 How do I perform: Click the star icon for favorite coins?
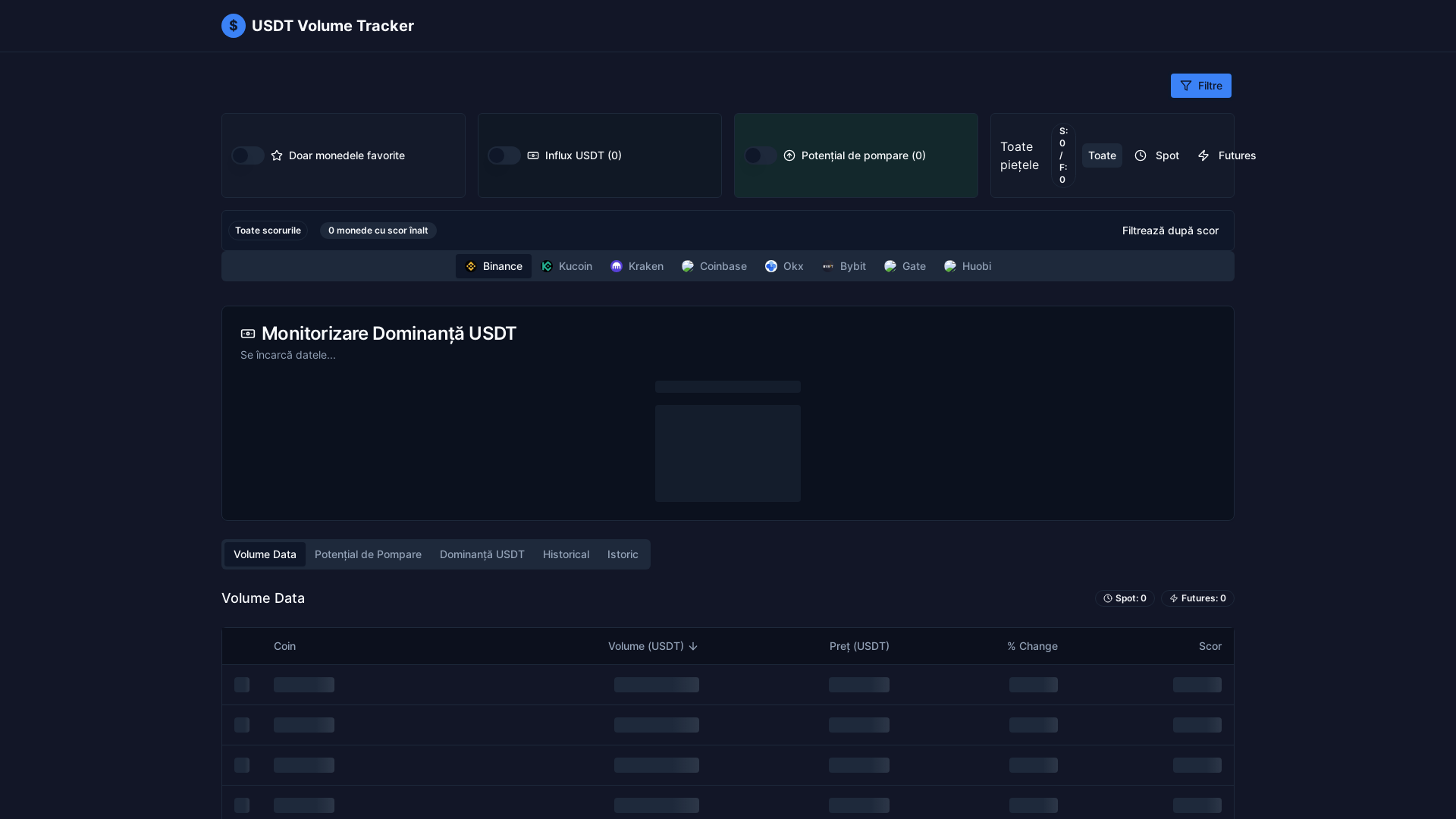click(x=277, y=155)
